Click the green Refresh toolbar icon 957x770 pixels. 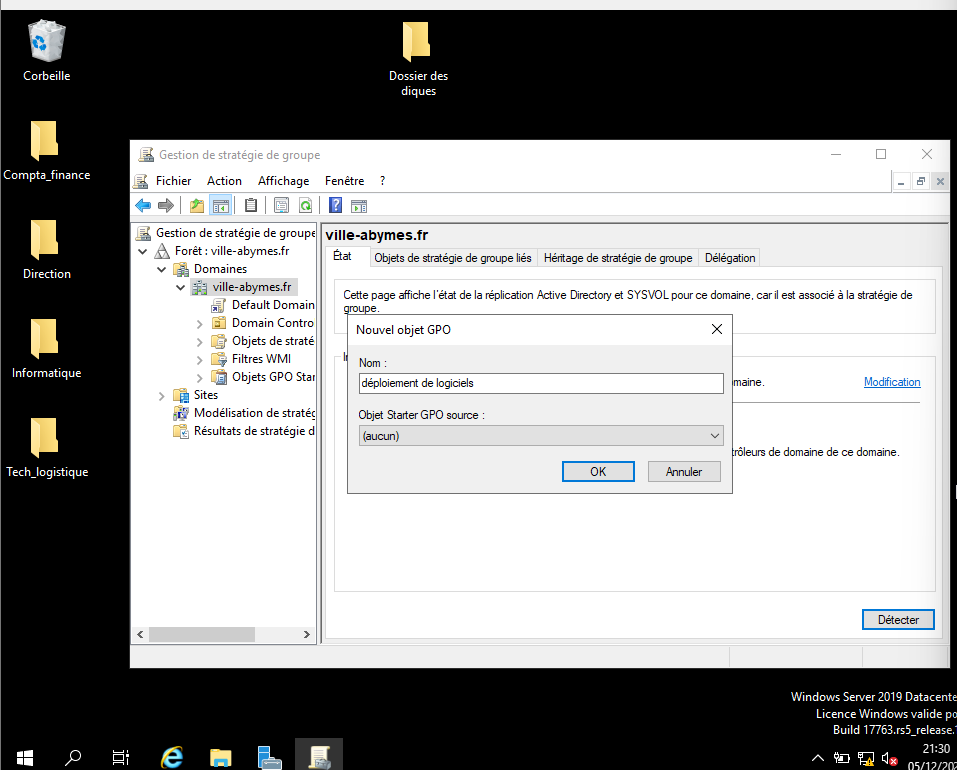tap(305, 205)
